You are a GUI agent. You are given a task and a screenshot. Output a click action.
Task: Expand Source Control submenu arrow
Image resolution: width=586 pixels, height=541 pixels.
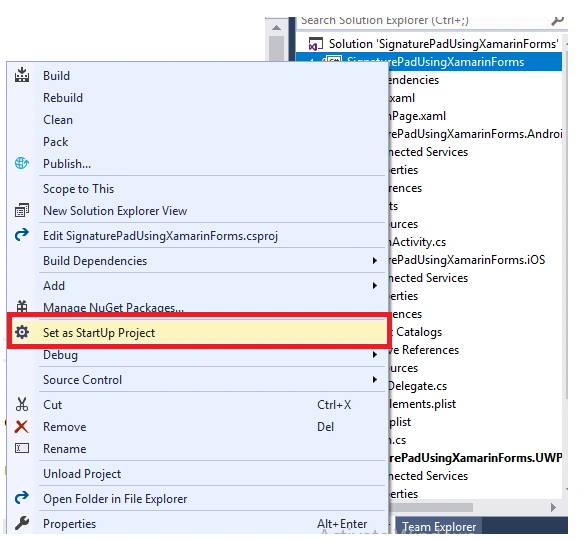374,380
